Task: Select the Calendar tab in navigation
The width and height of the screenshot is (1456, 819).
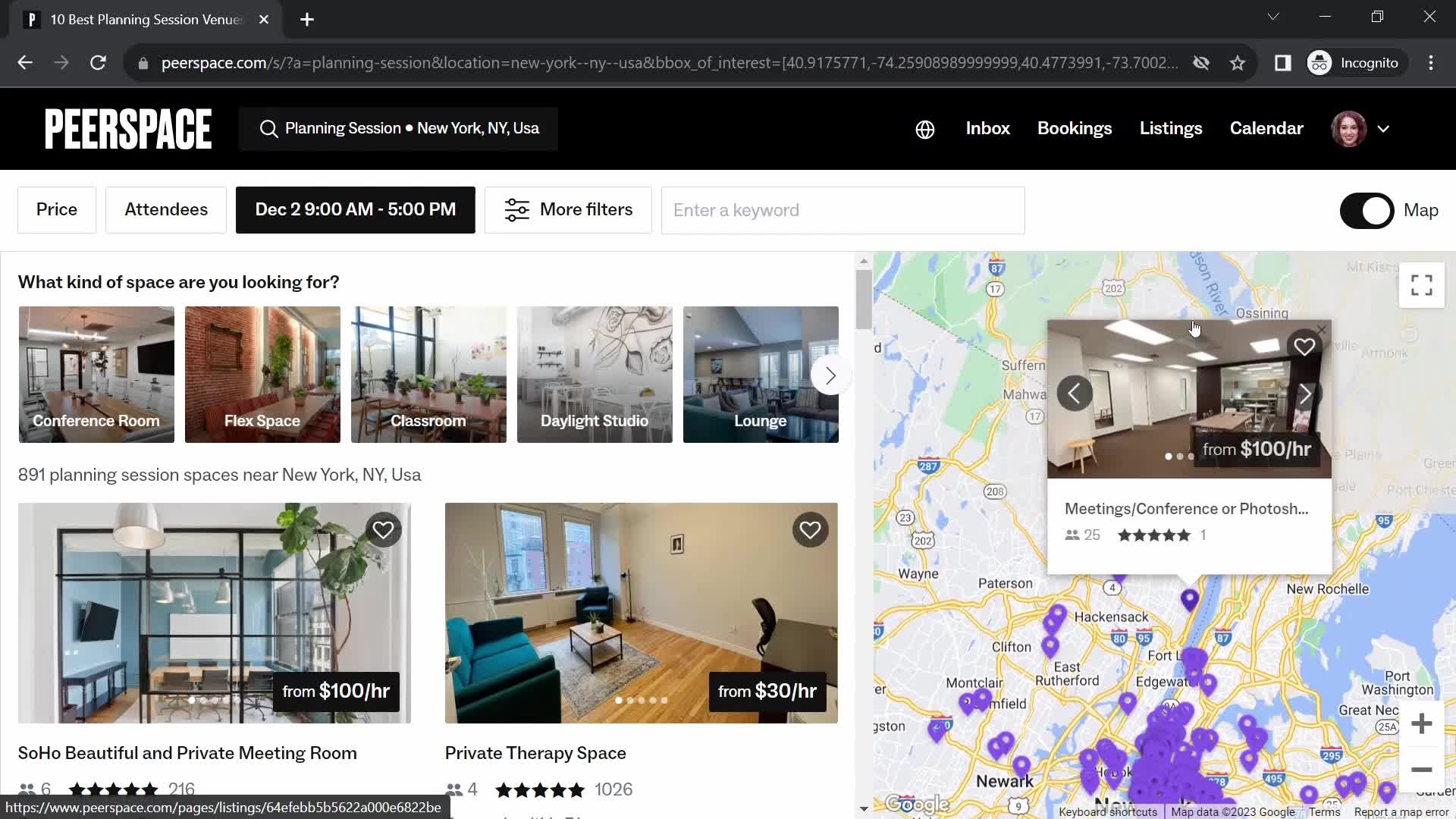Action: pos(1266,128)
